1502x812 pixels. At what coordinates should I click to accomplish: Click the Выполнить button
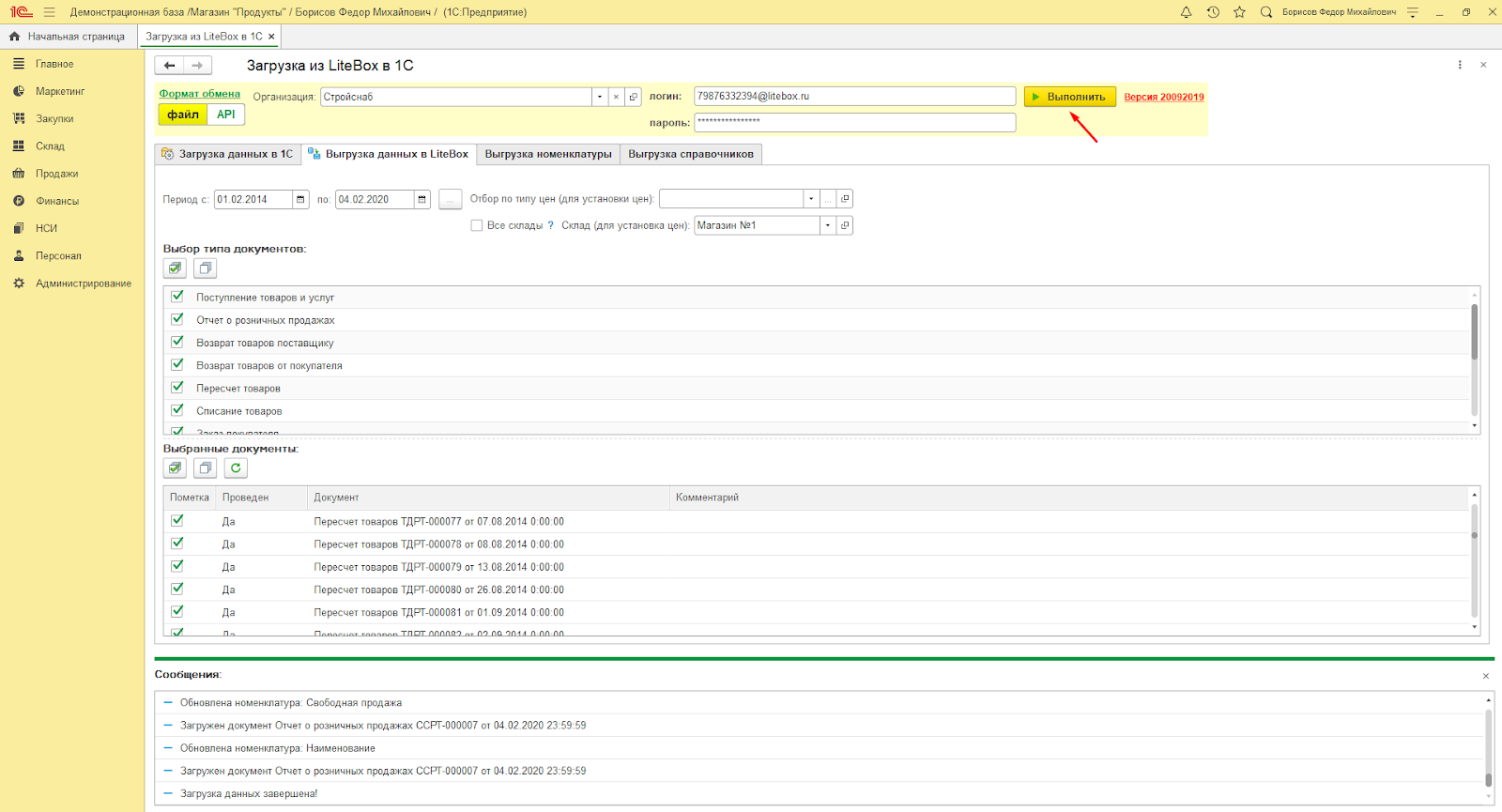1070,97
